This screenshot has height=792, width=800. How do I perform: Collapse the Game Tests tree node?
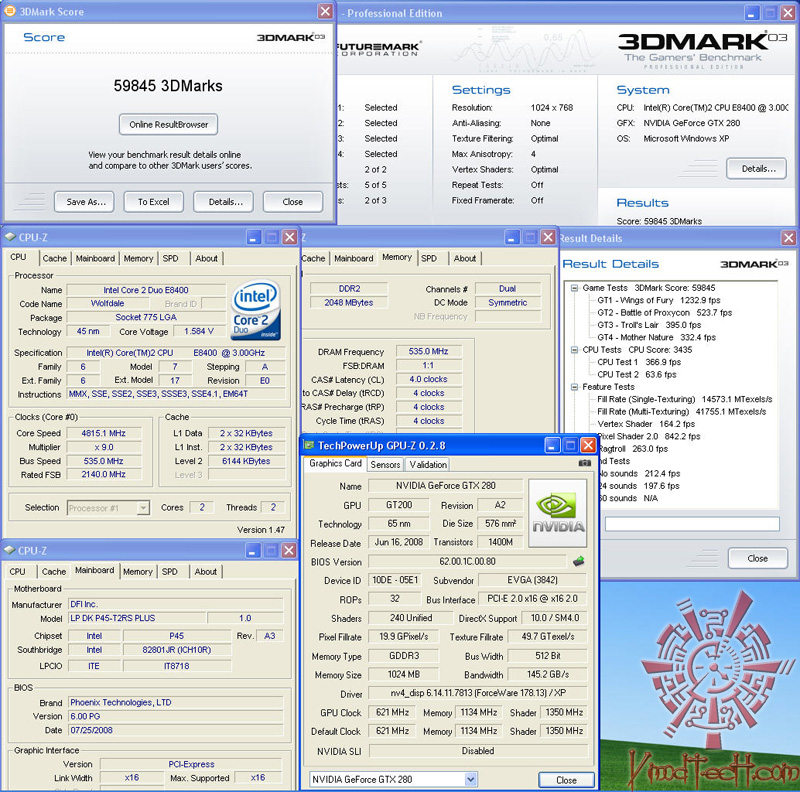574,288
